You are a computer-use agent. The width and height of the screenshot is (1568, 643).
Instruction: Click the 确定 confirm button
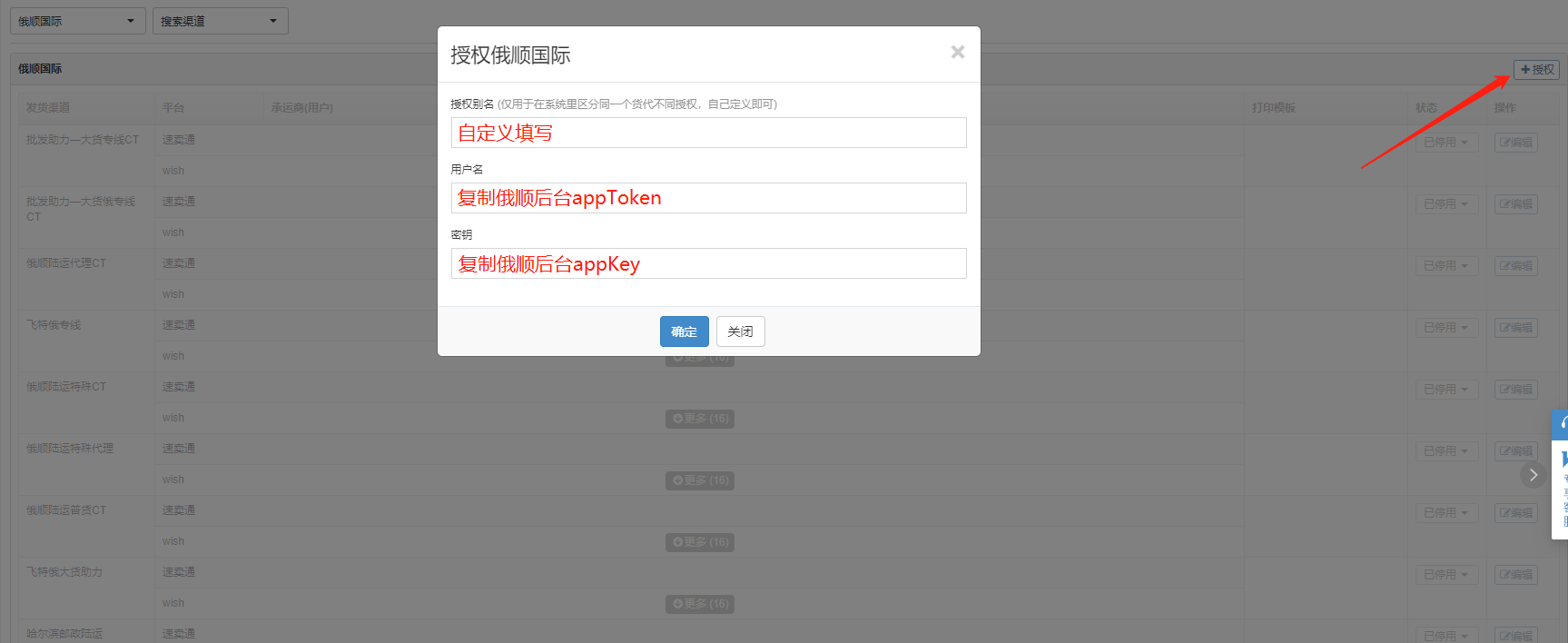pos(684,331)
